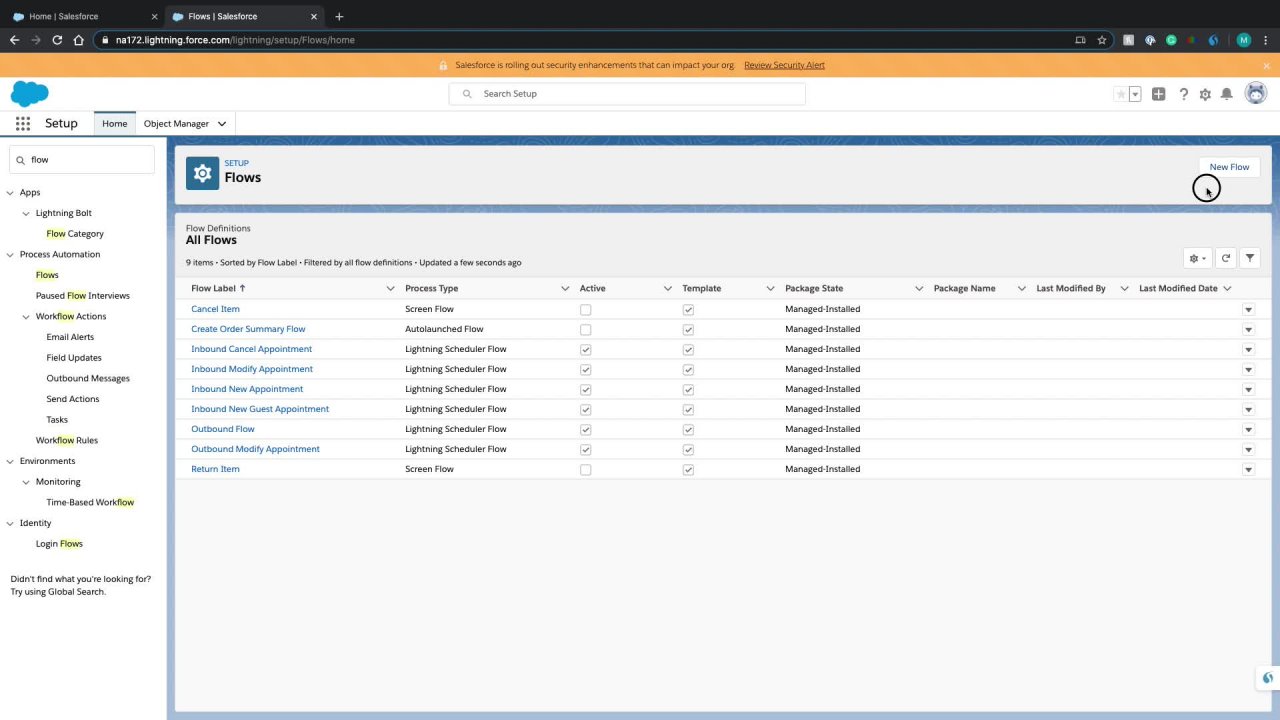Open the favorites list dropdown arrow
Image resolution: width=1280 pixels, height=720 pixels.
[x=1135, y=94]
